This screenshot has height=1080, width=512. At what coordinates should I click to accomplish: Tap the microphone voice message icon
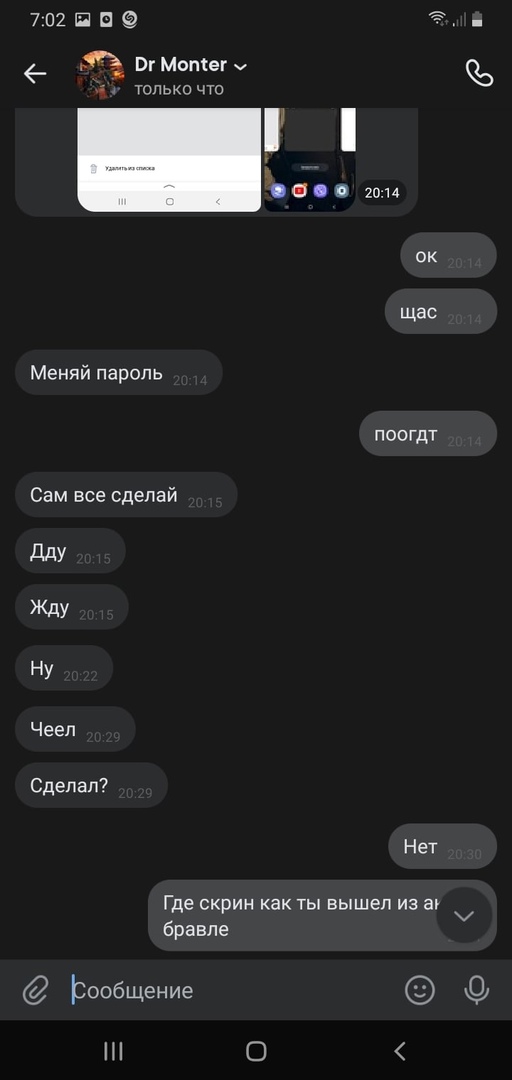point(476,990)
